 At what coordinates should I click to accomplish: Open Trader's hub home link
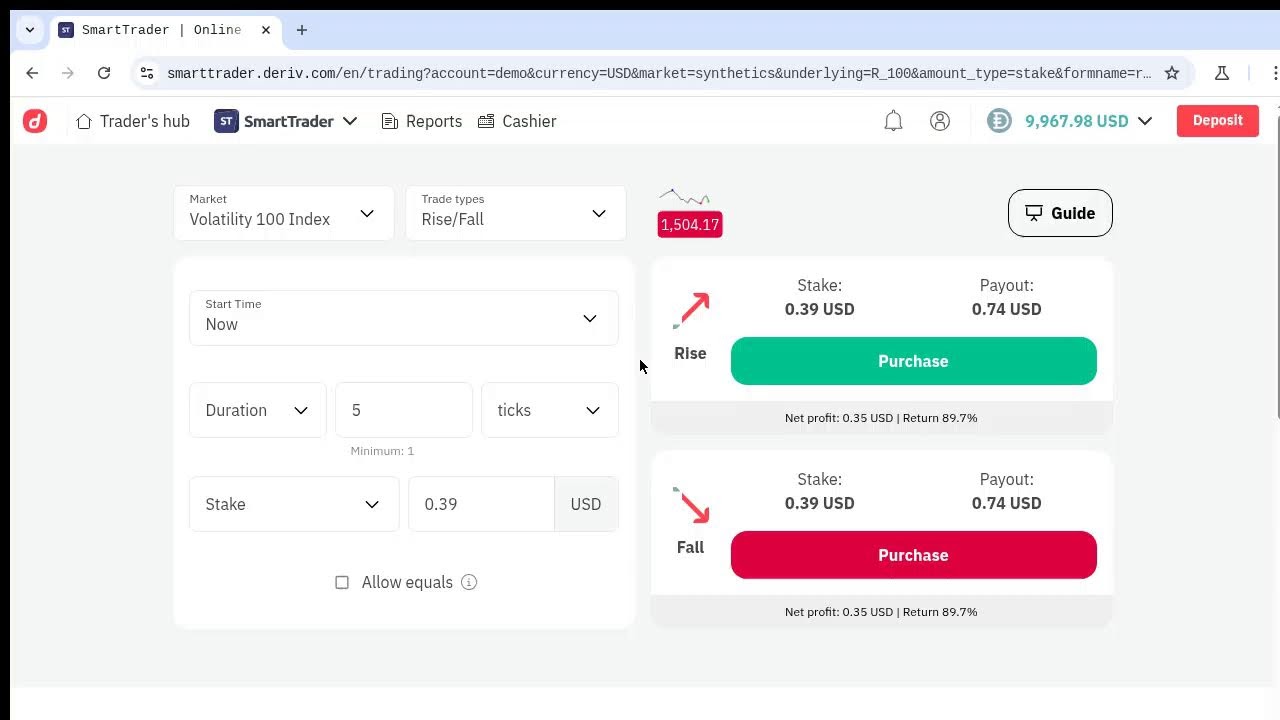(x=133, y=121)
